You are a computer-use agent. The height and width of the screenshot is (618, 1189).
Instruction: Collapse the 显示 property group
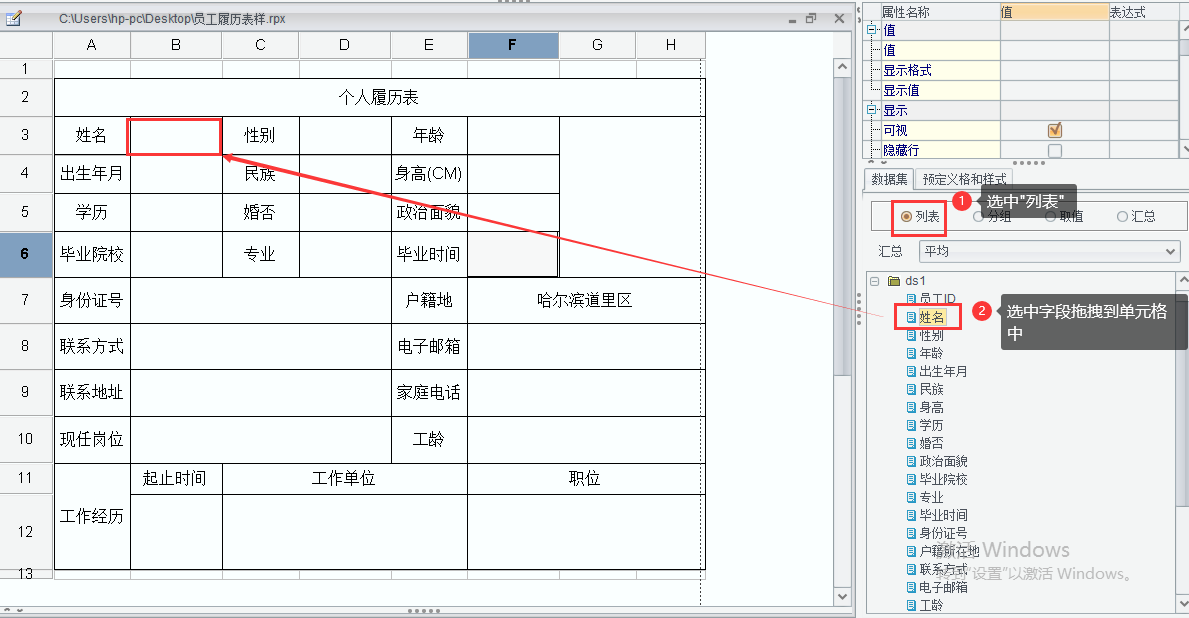(x=871, y=110)
